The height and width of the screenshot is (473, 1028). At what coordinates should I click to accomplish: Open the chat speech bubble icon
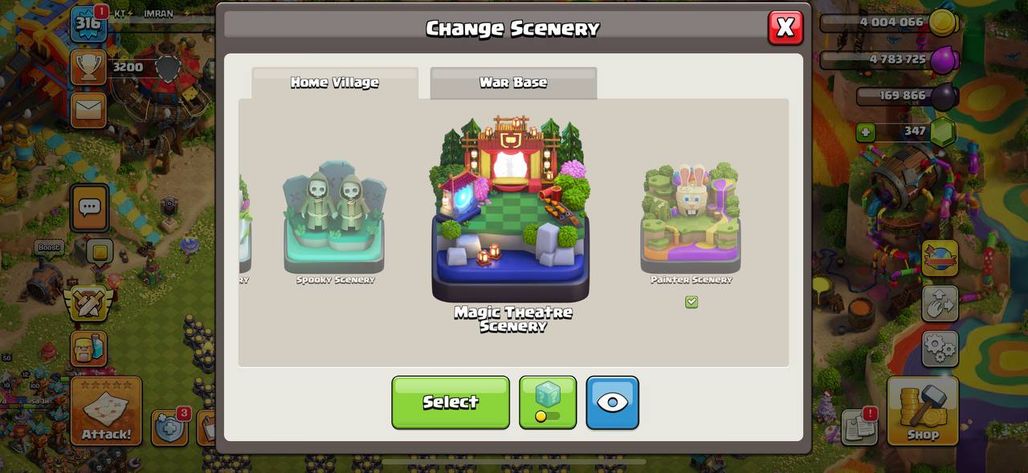pyautogui.click(x=89, y=208)
